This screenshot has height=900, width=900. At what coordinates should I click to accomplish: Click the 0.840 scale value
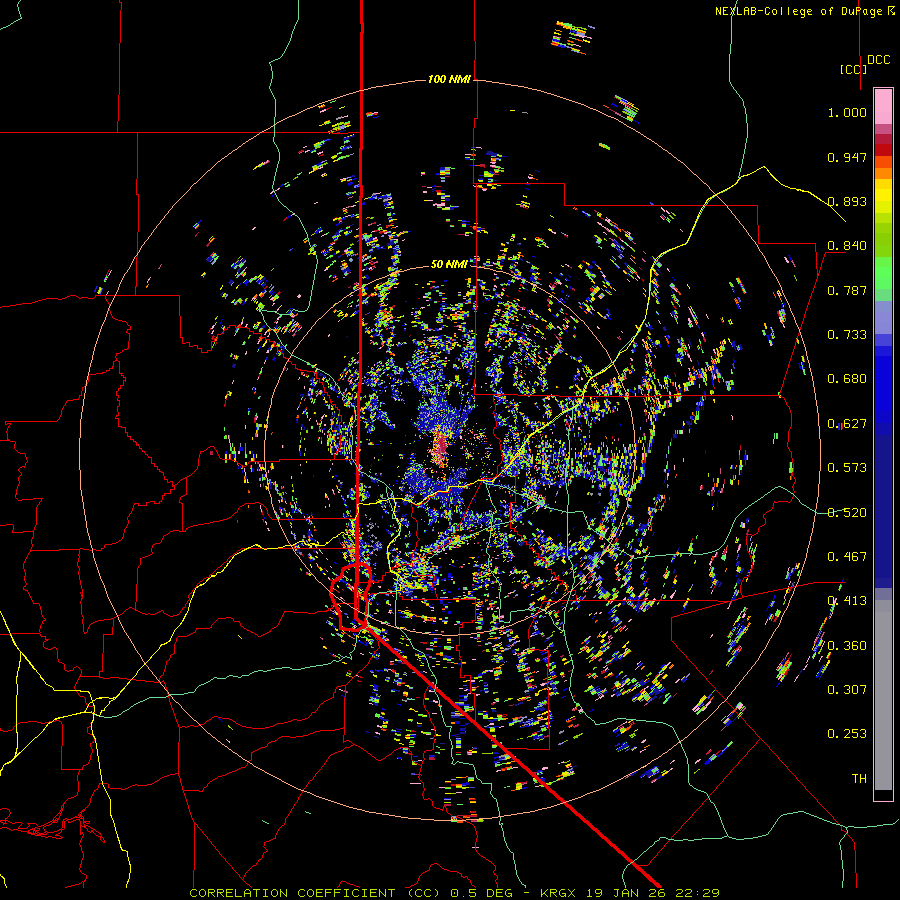(847, 246)
